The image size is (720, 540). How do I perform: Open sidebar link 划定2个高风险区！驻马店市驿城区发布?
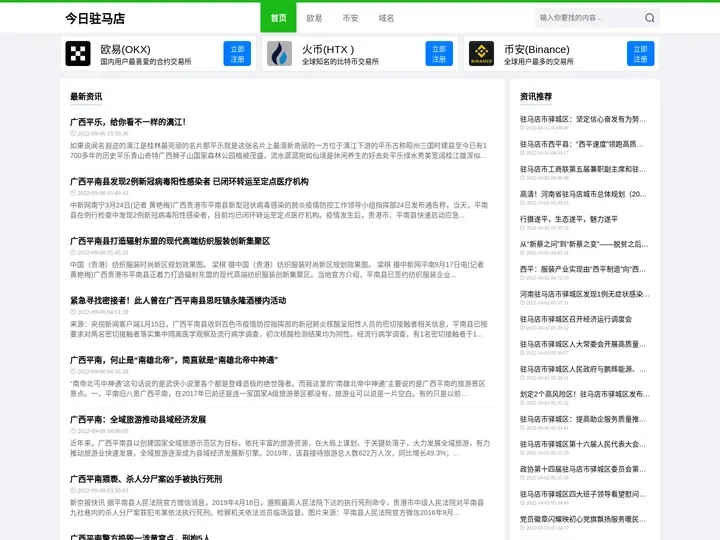[585, 394]
